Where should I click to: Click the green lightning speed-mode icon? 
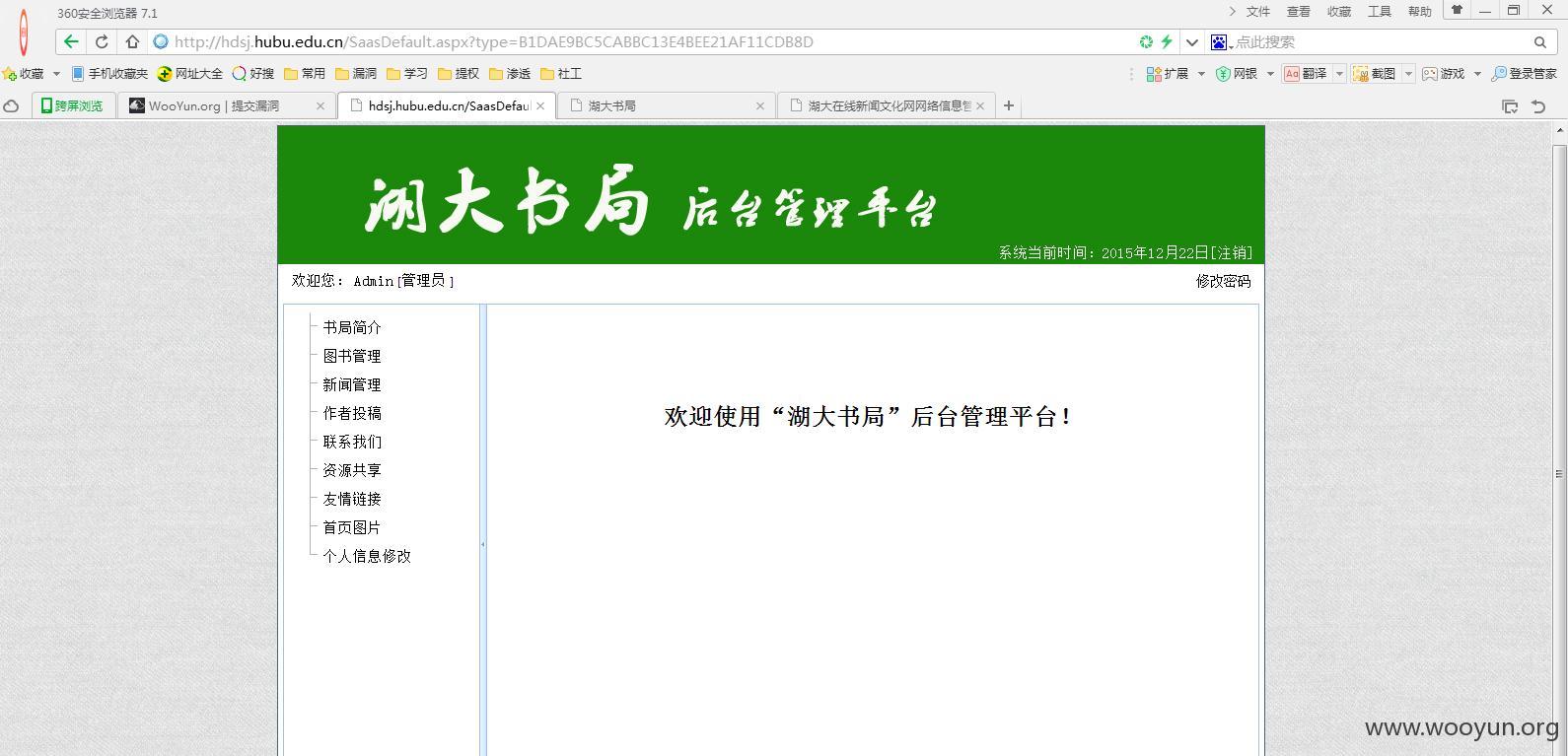pos(1167,41)
